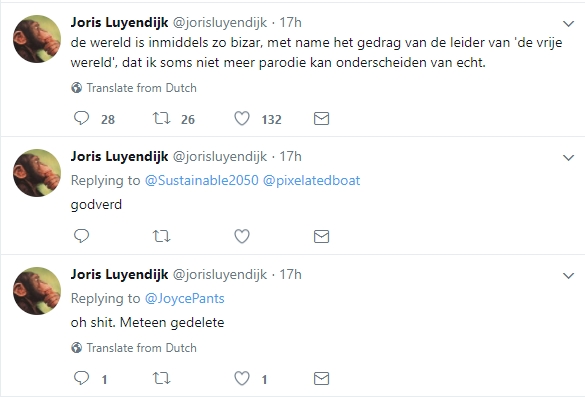Reply to the 'Meteen gedelete' tweet

coord(81,378)
